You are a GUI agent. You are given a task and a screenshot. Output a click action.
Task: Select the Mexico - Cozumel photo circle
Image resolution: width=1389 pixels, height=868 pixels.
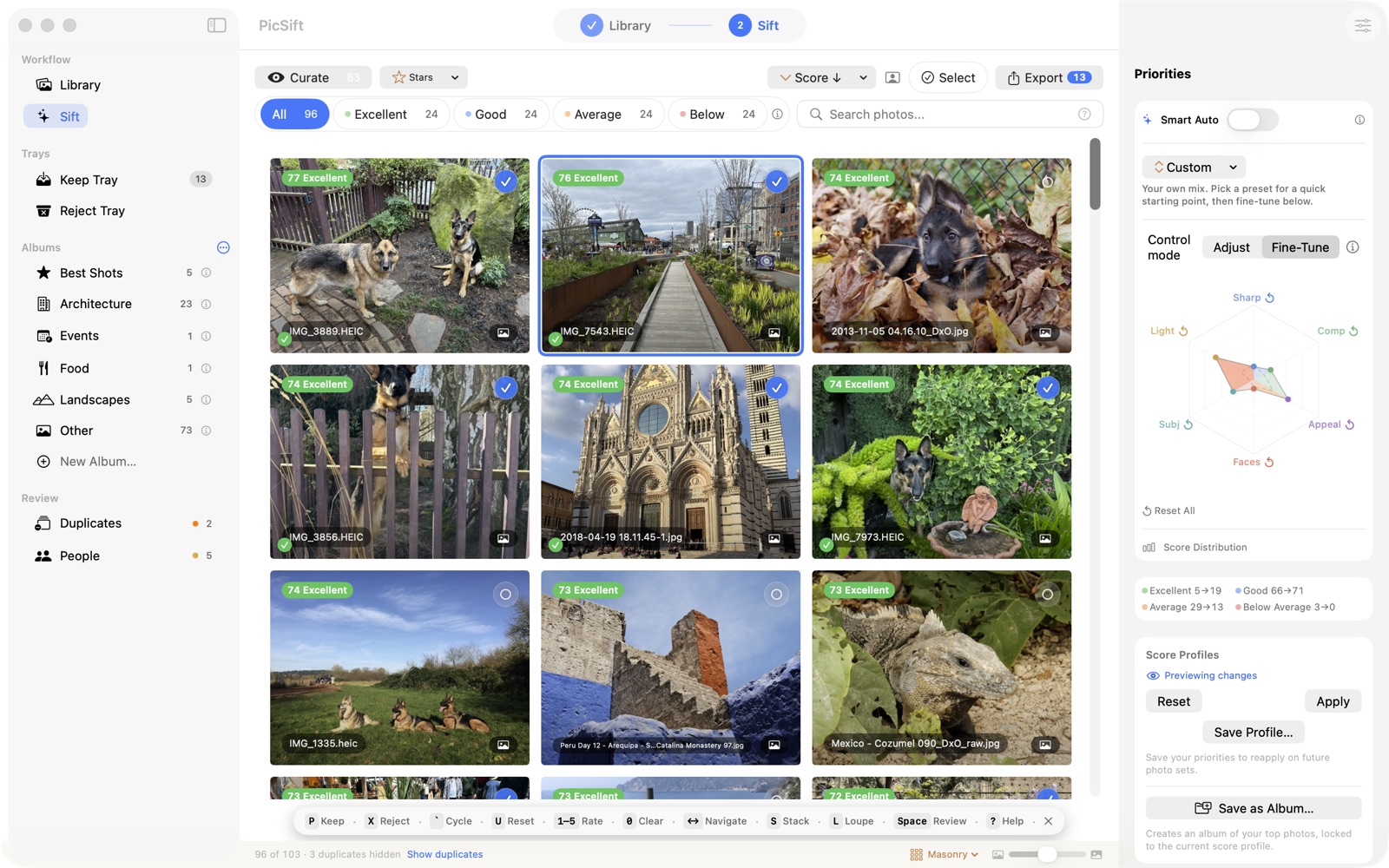[x=1047, y=594]
